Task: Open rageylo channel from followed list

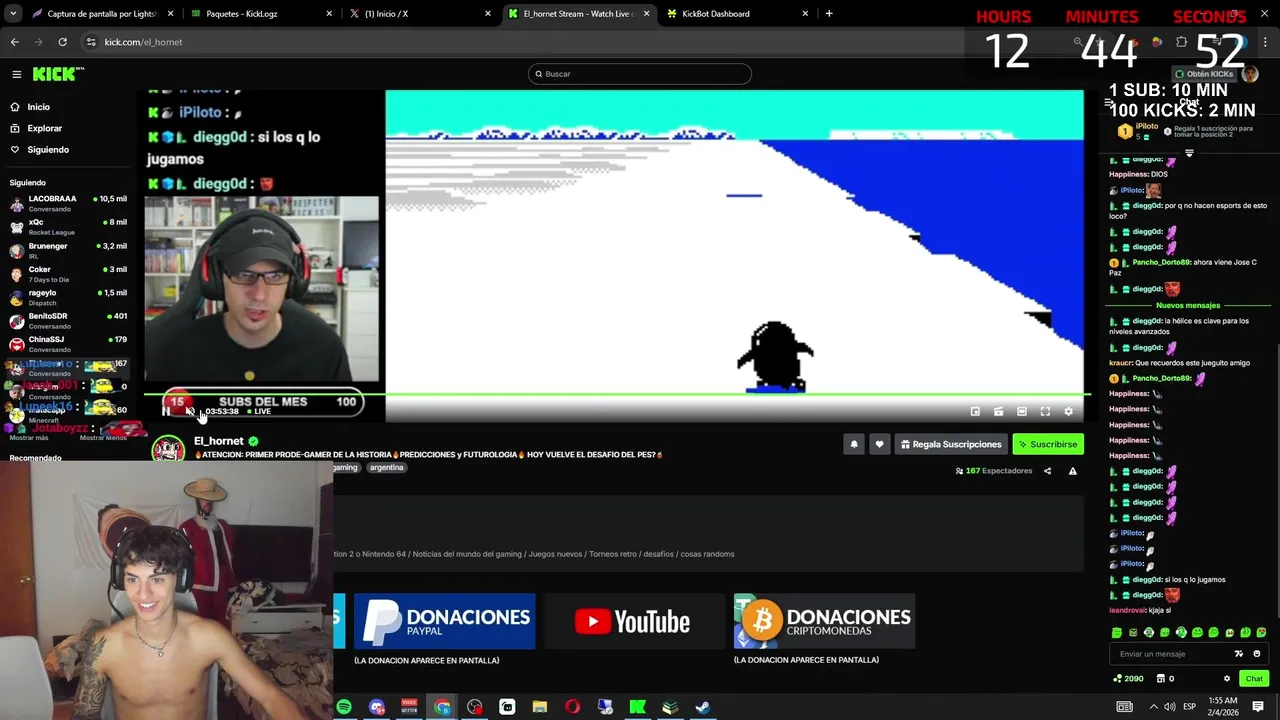Action: click(68, 297)
